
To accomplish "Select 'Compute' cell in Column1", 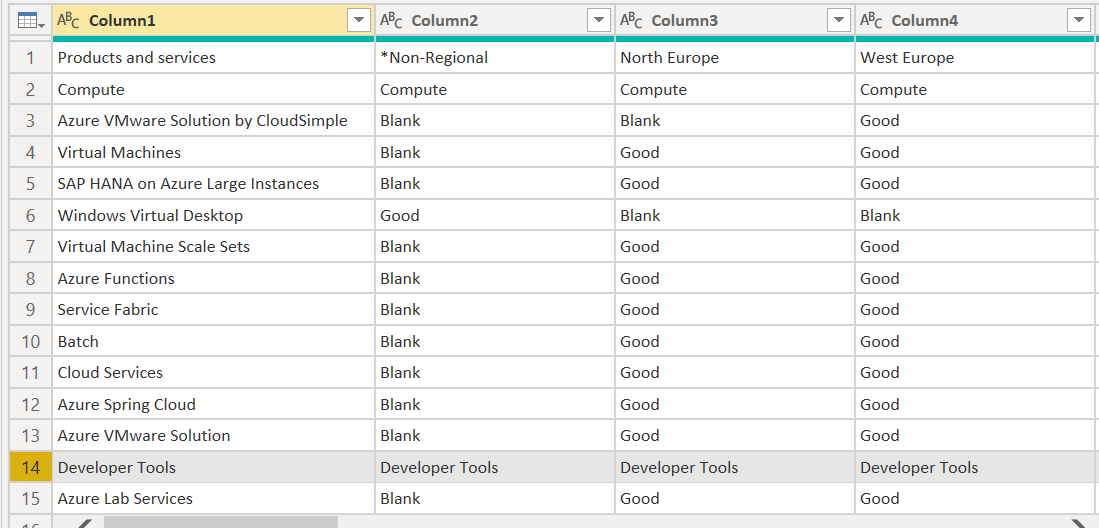I will click(x=214, y=89).
